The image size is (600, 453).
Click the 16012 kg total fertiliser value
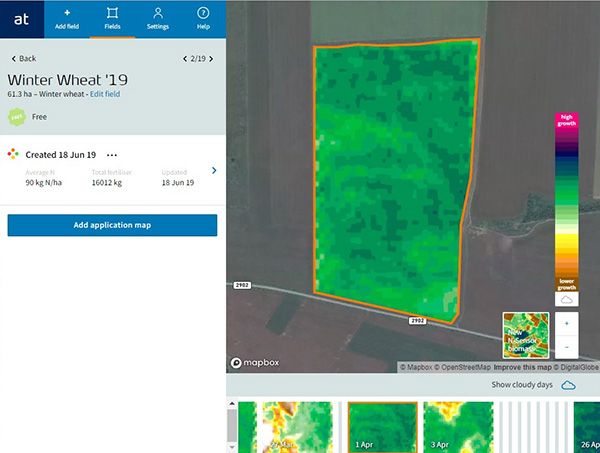tap(107, 183)
